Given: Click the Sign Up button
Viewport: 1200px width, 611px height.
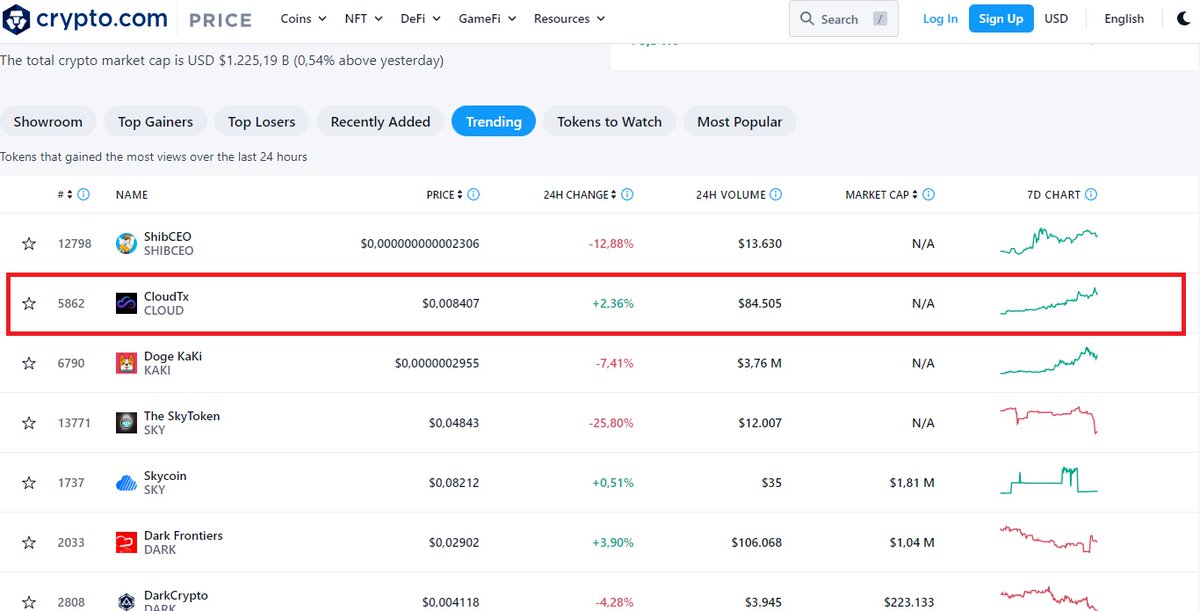Looking at the screenshot, I should click(x=1001, y=19).
